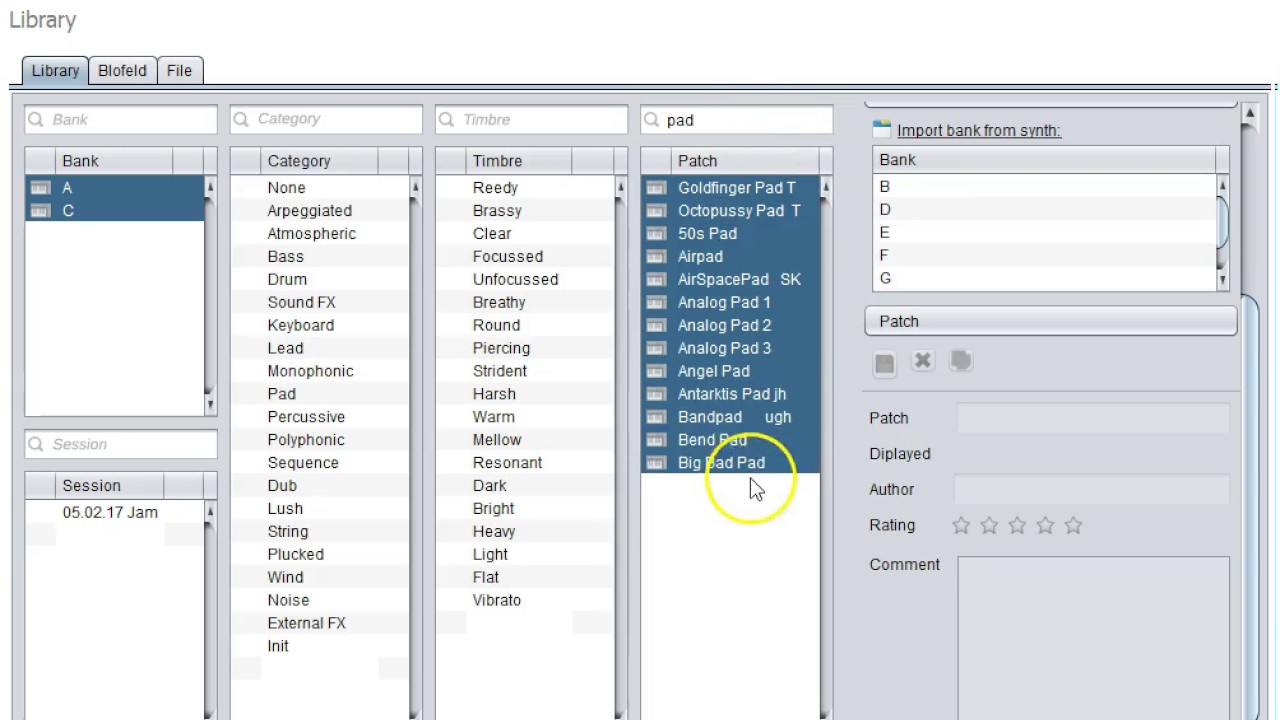This screenshot has width=1280, height=720.
Task: Click the magnifier icon in the pad search box
Action: pyautogui.click(x=652, y=120)
